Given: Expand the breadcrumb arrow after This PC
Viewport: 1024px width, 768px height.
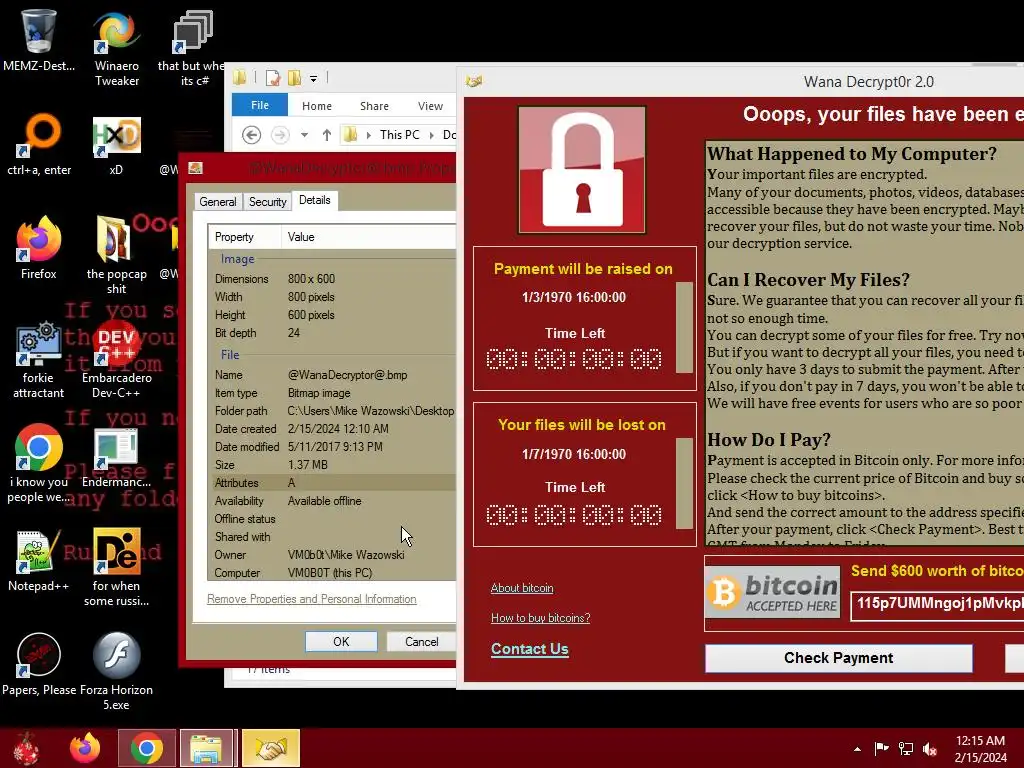Looking at the screenshot, I should tap(431, 135).
